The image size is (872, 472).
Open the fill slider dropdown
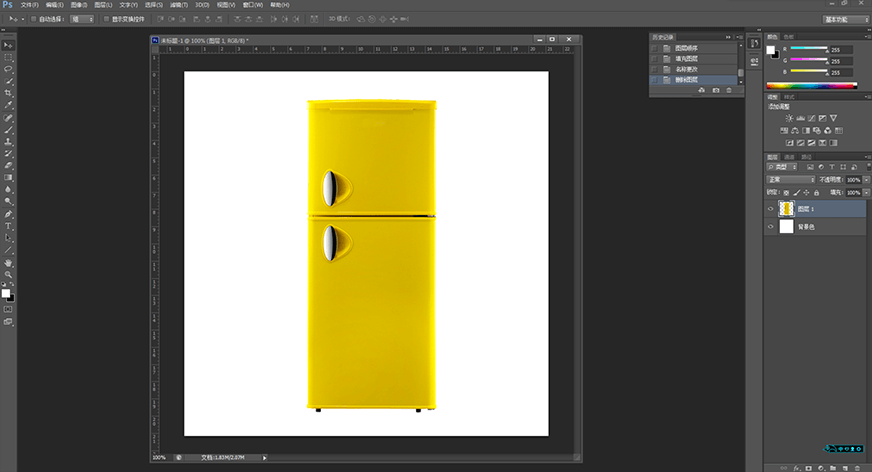click(866, 193)
